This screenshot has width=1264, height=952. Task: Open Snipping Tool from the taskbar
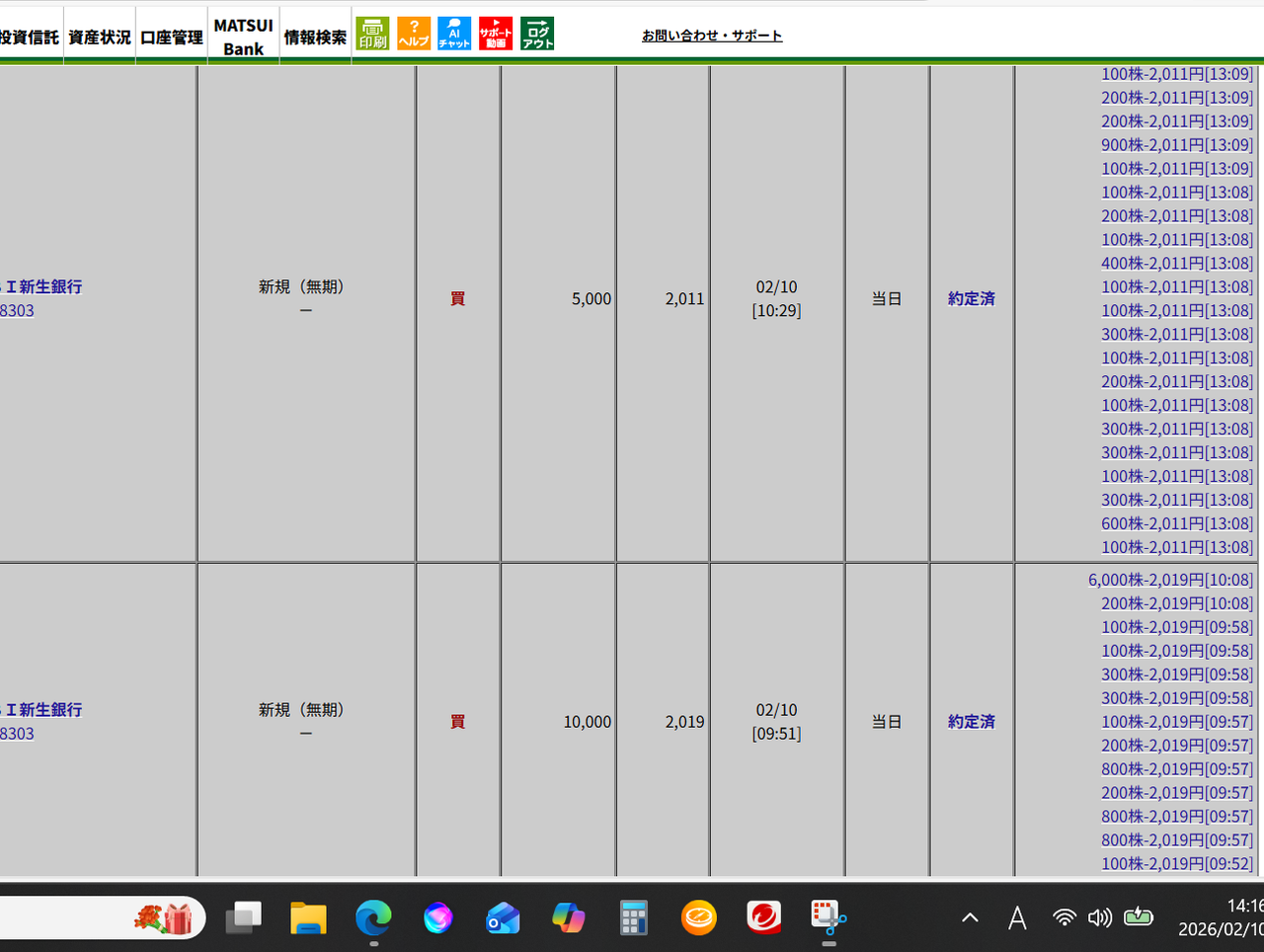pos(829,918)
